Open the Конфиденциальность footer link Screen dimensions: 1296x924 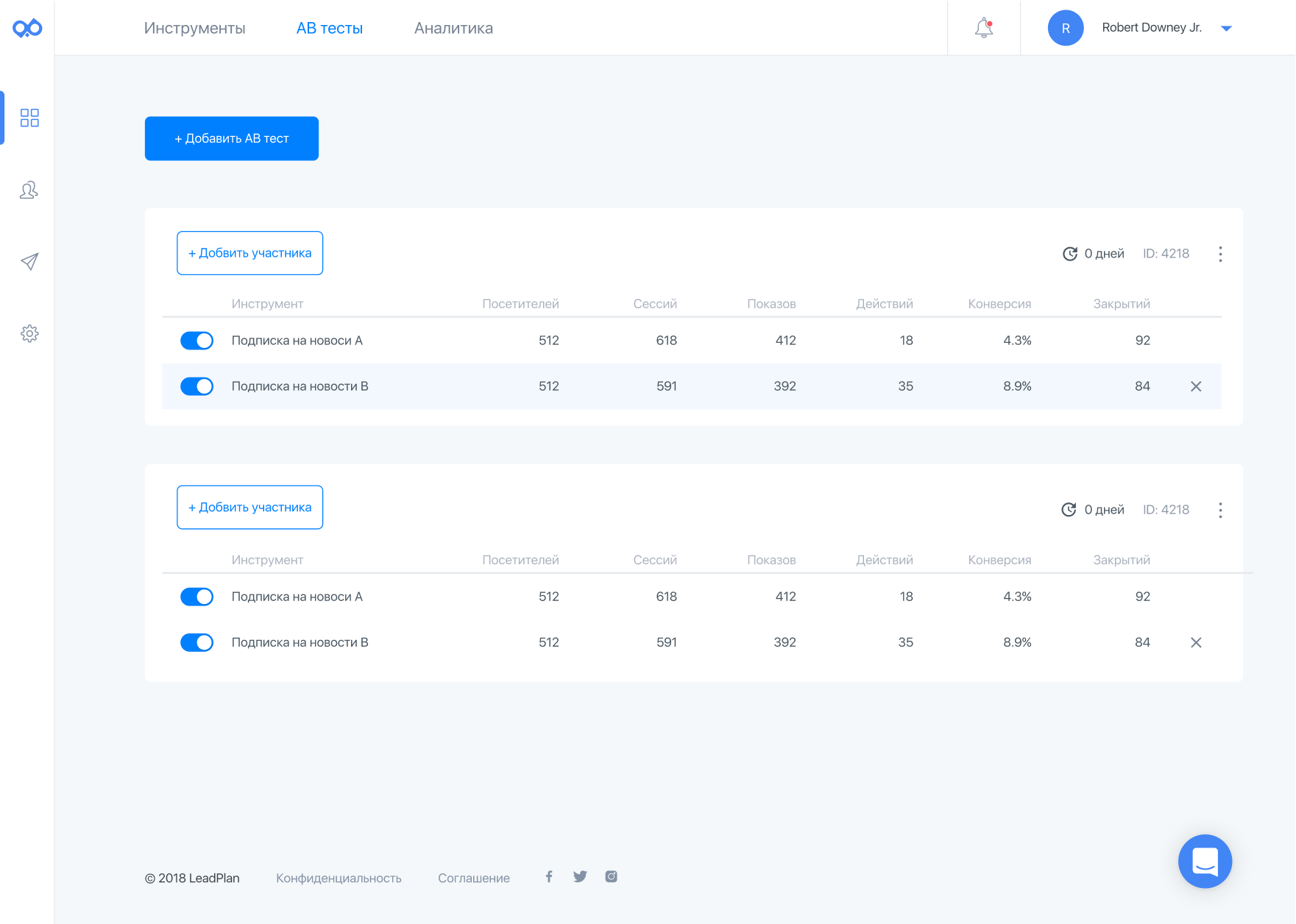(x=339, y=878)
